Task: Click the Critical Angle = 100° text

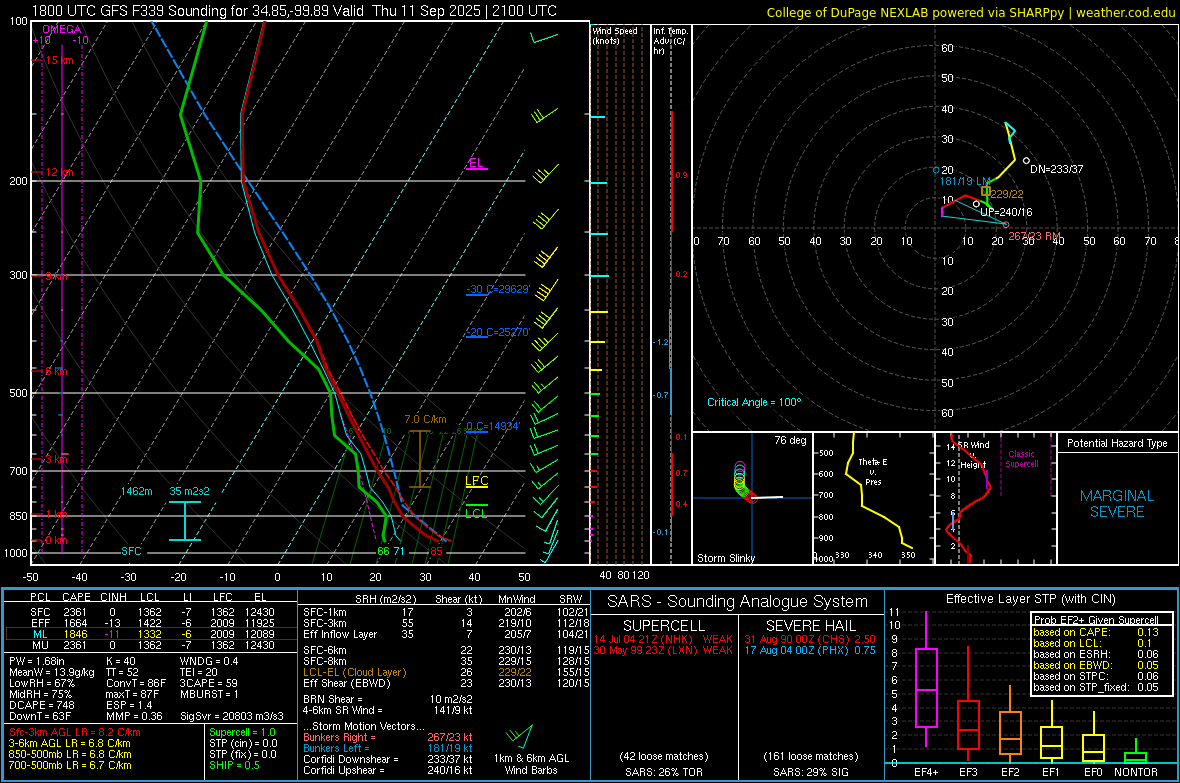Action: pos(754,402)
